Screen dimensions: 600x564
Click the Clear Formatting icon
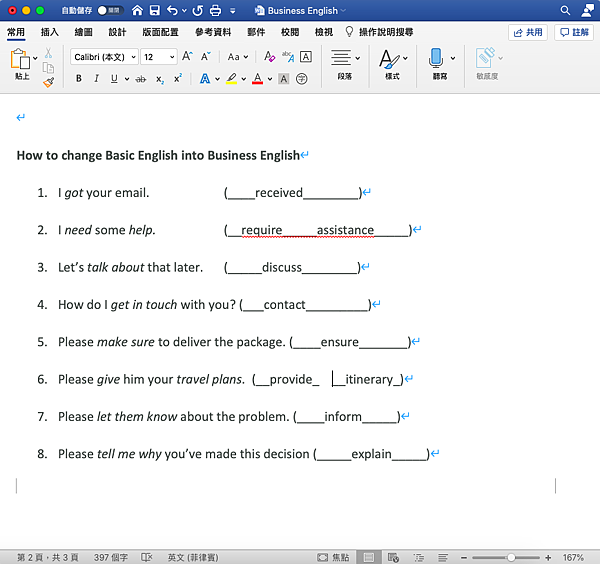pos(269,57)
